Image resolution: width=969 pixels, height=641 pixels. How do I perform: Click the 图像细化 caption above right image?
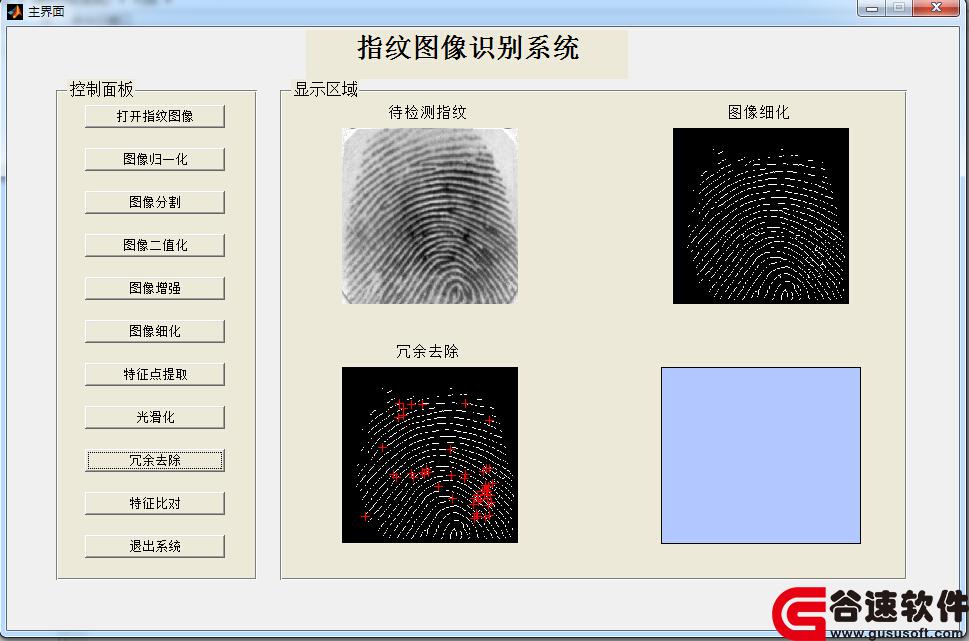(758, 112)
